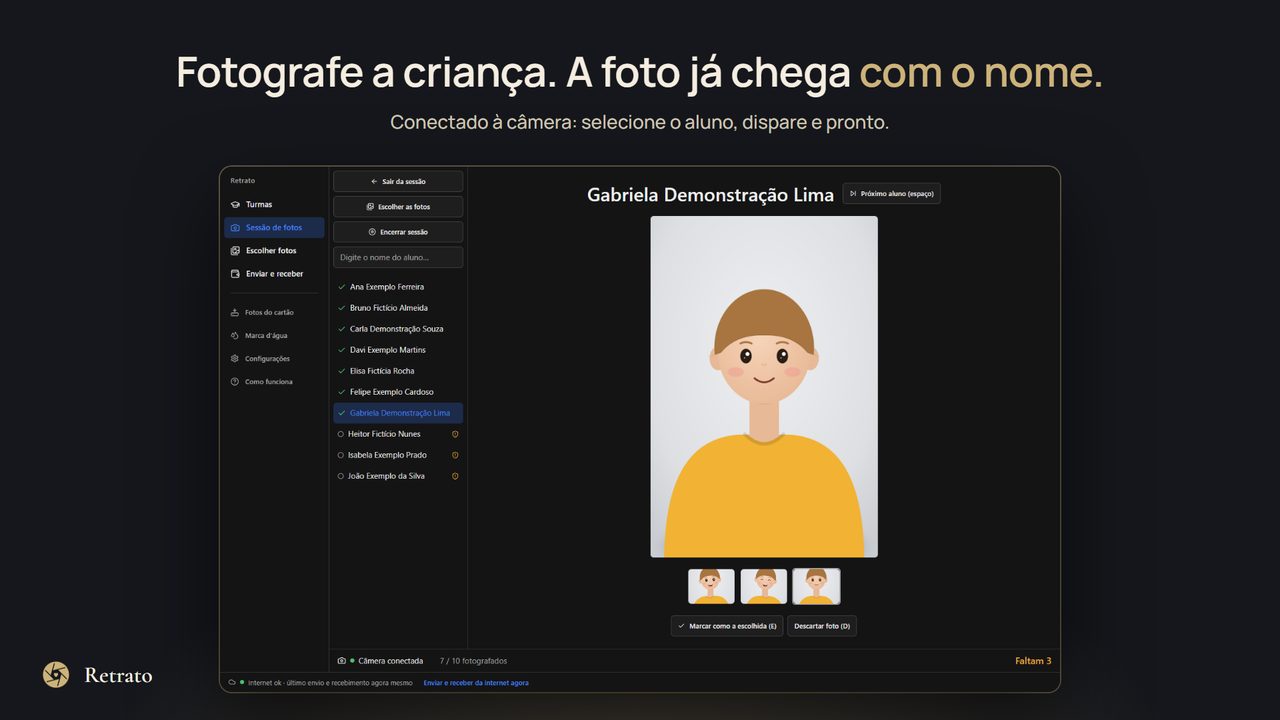Click the Faltam 3 status text
This screenshot has width=1280, height=720.
pos(1033,661)
